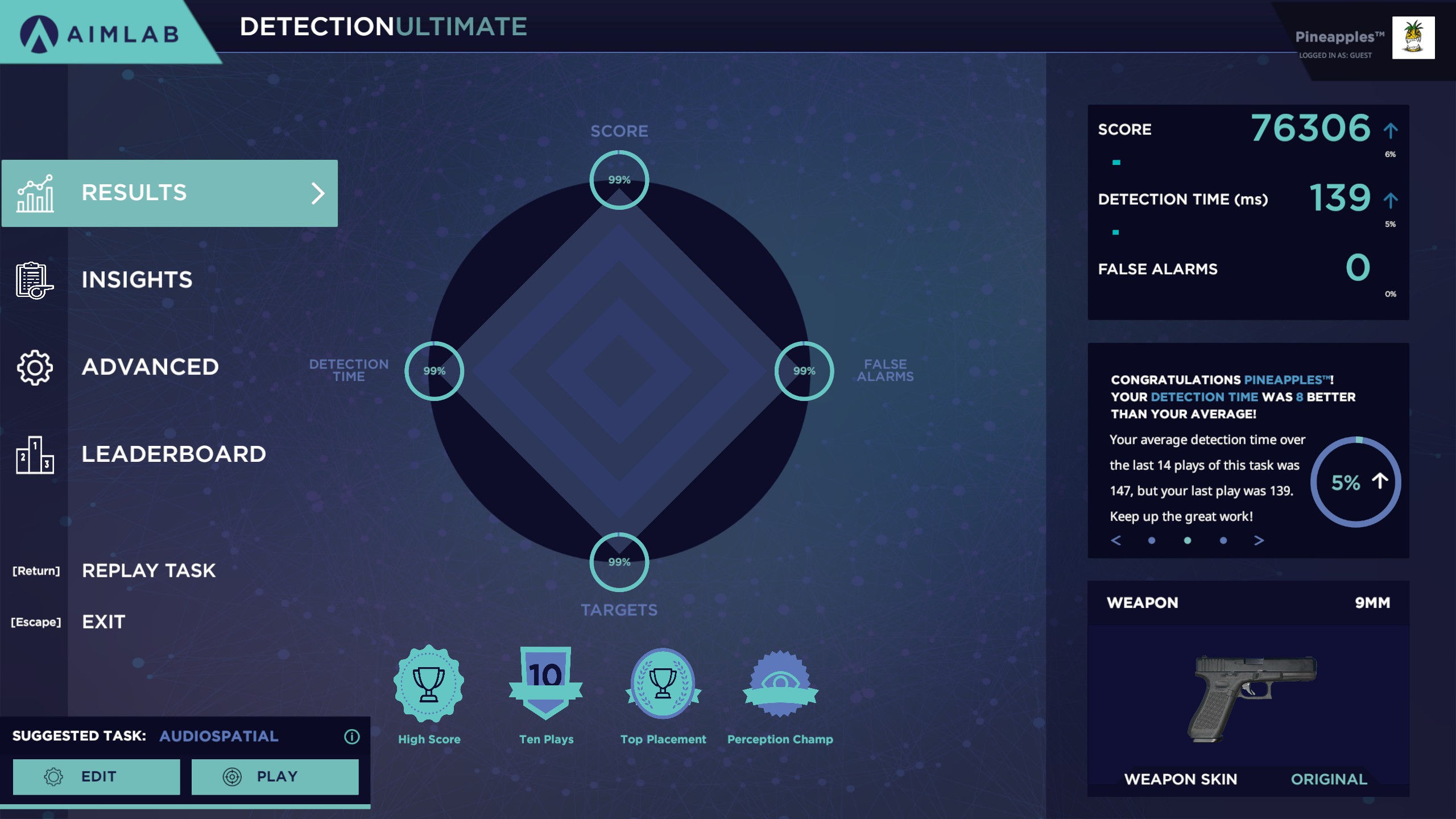Open the Insights menu item
Image resolution: width=1456 pixels, height=819 pixels.
137,280
